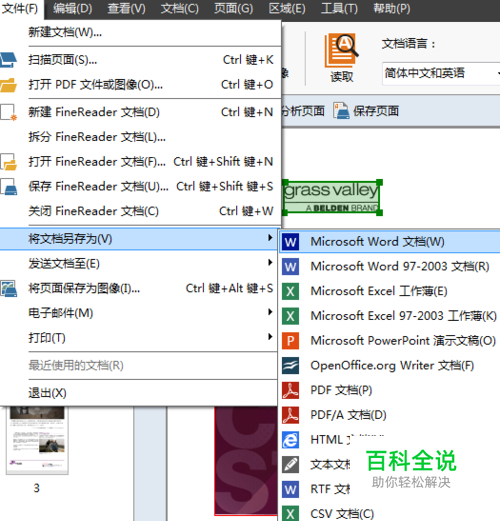The width and height of the screenshot is (500, 521).
Task: Open the 帮助(P) menu
Action: (392, 9)
